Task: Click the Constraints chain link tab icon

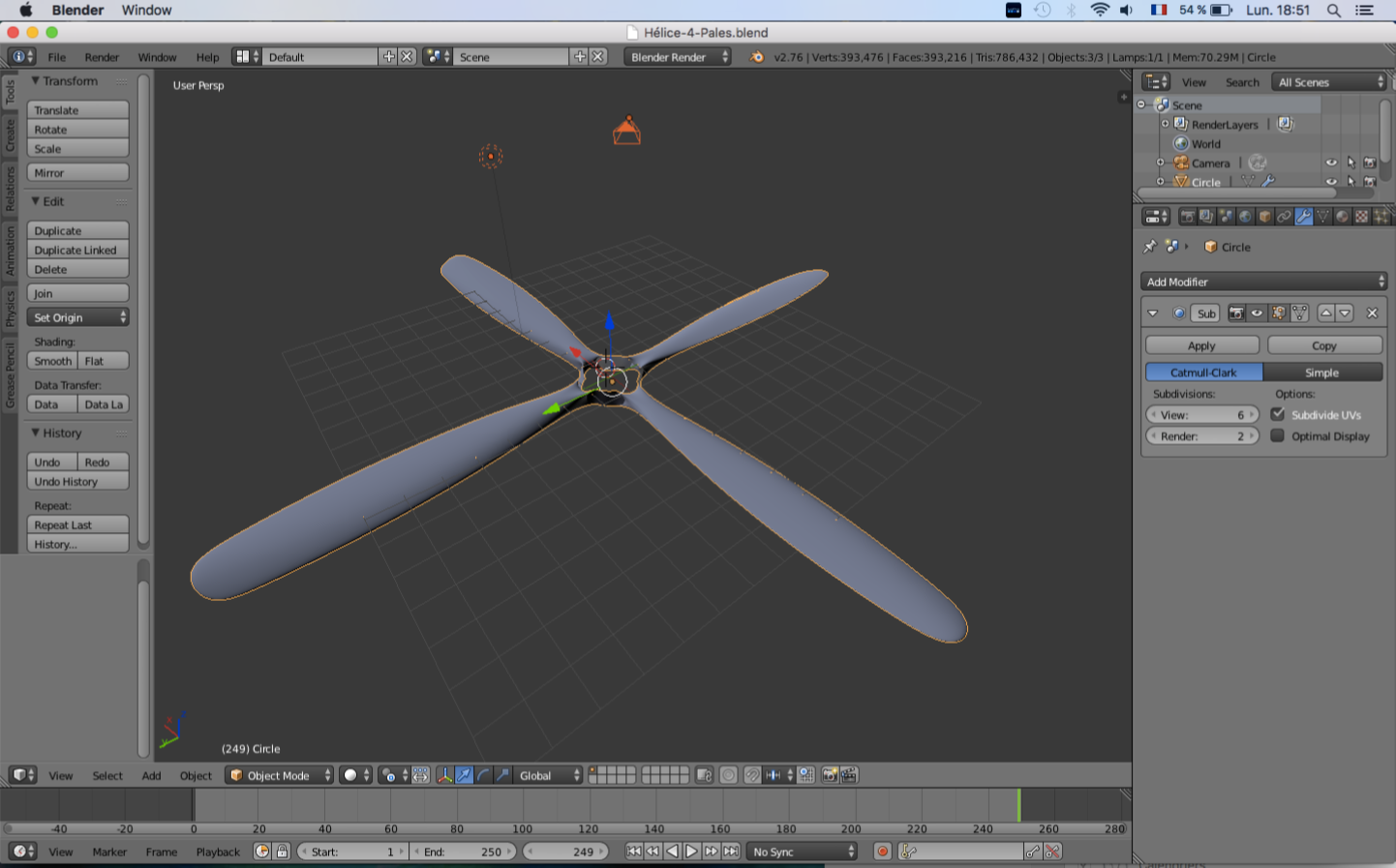Action: [1284, 217]
